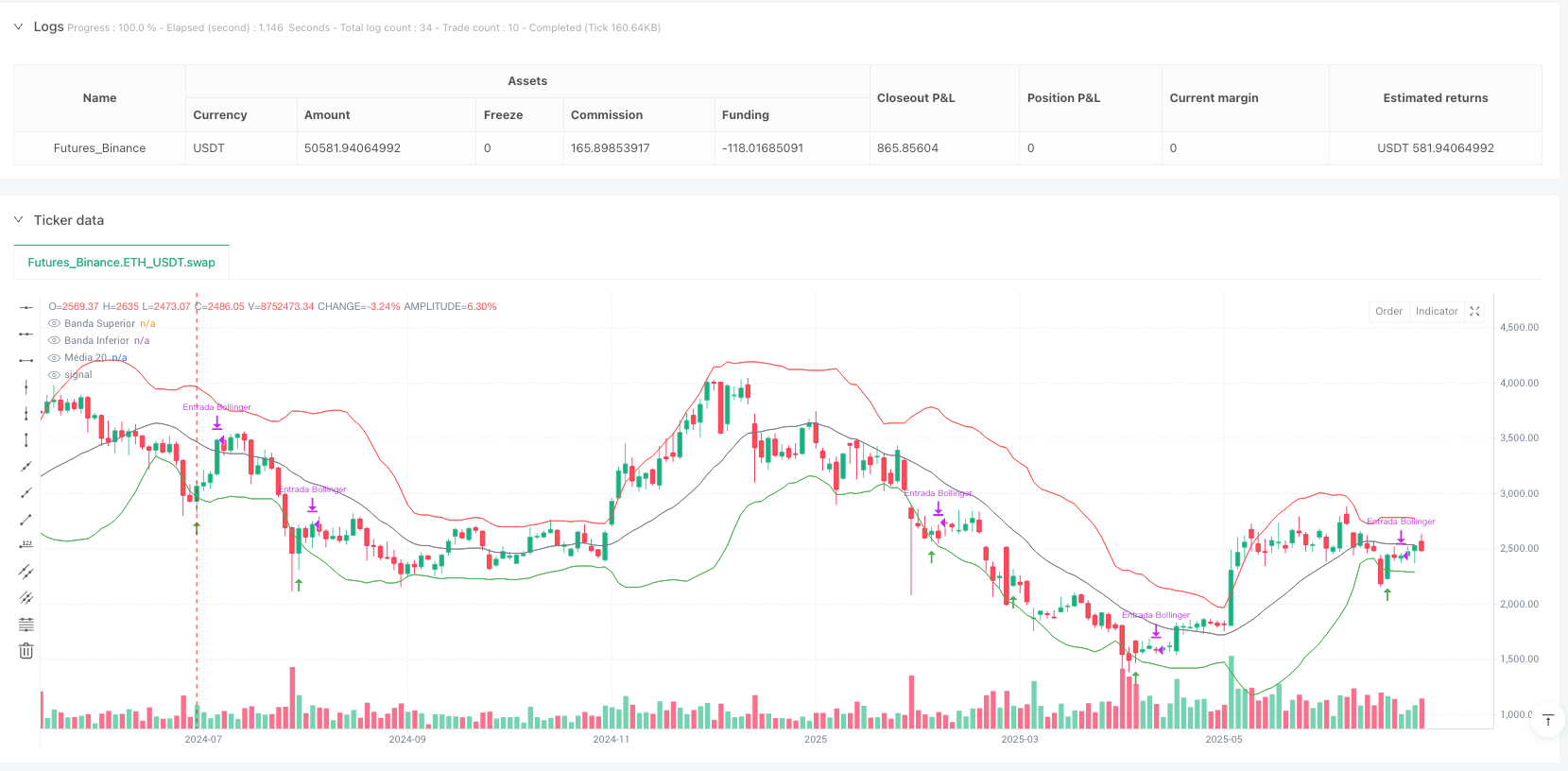This screenshot has height=771, width=1568.
Task: Select the Fibonacci horizontal lines tool
Action: (26, 625)
